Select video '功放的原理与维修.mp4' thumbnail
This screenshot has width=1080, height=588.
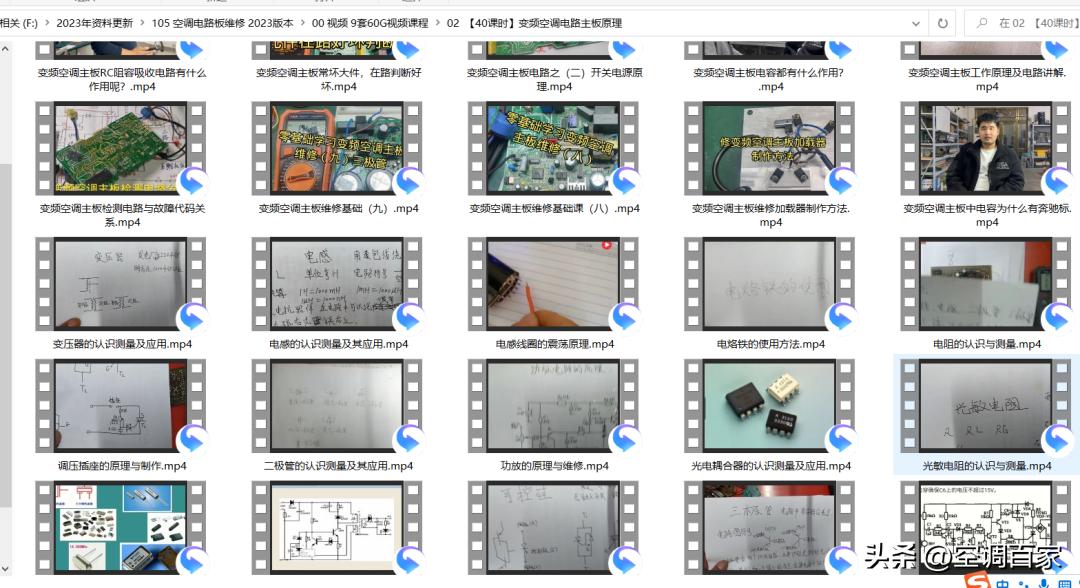point(554,406)
